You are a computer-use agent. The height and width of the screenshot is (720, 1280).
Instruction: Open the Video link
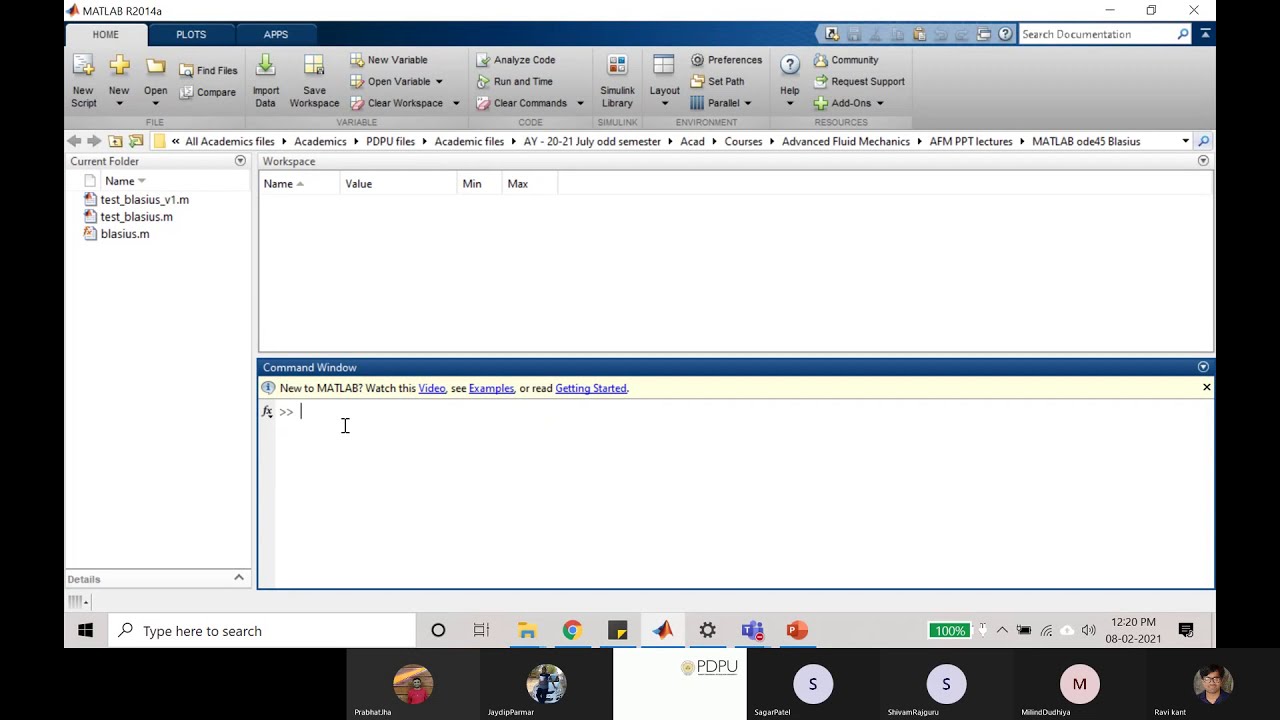pos(432,388)
